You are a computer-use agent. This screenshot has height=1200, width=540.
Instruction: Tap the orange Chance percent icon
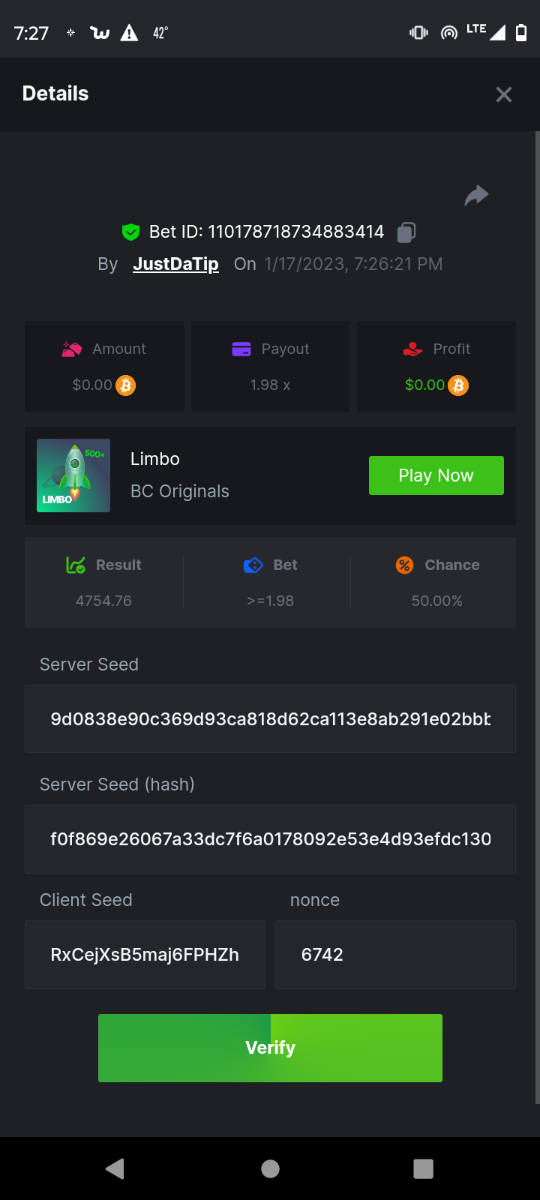click(404, 565)
